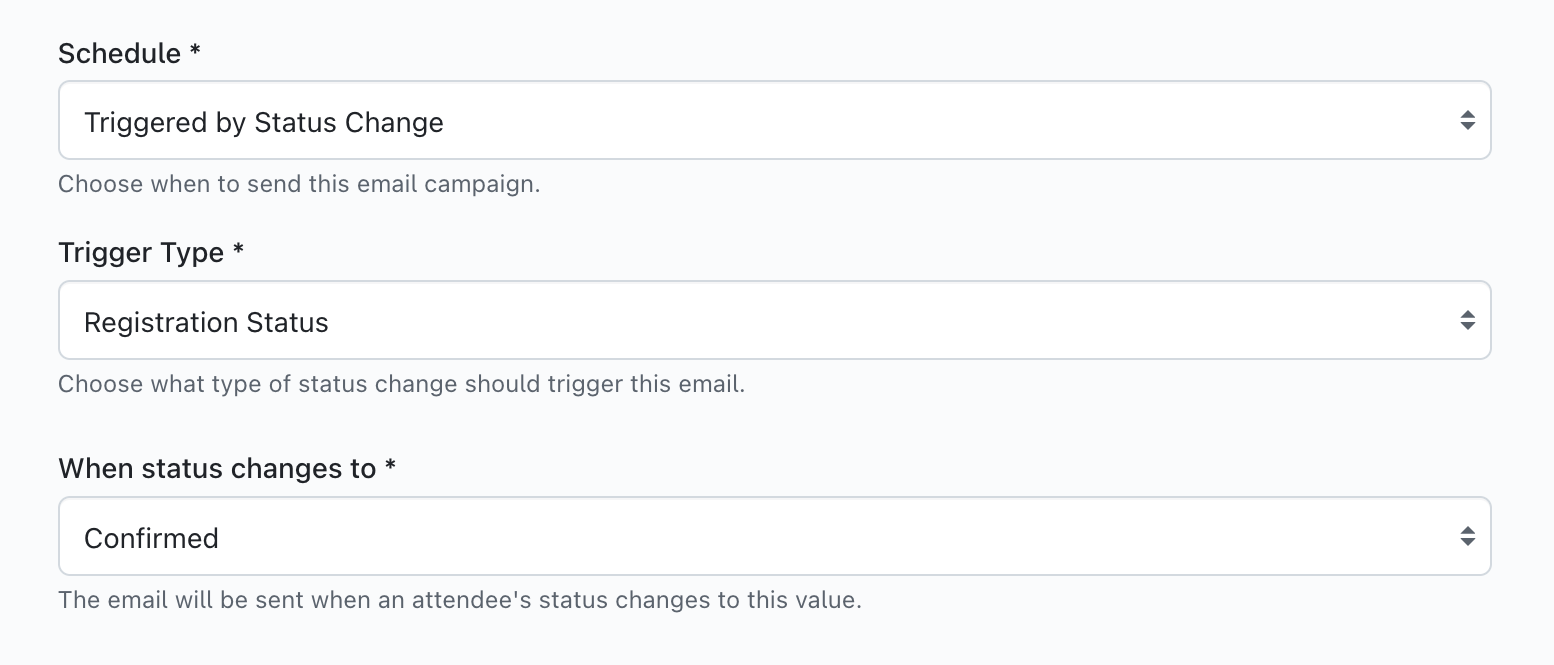
Task: Click the asterisk after 'When status changes to'
Action: pyautogui.click(x=390, y=467)
